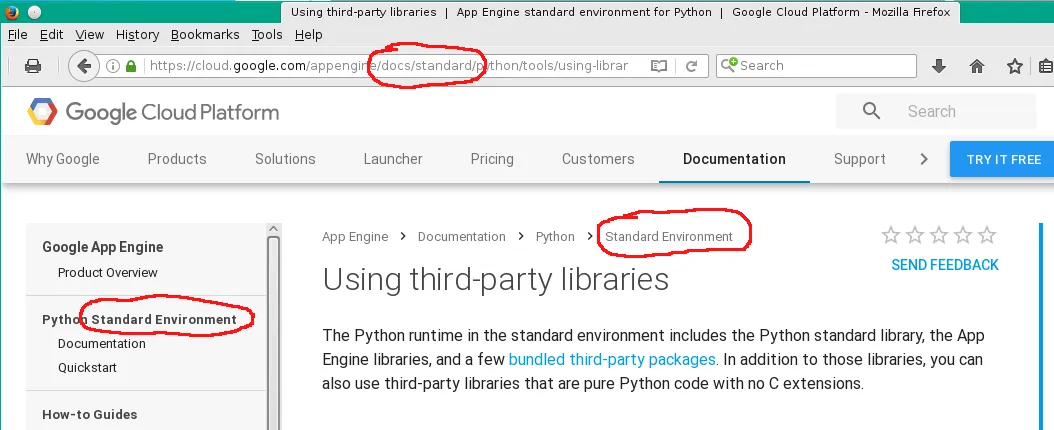Click the sidebar scroll-up arrow
The height and width of the screenshot is (430, 1054).
273,229
